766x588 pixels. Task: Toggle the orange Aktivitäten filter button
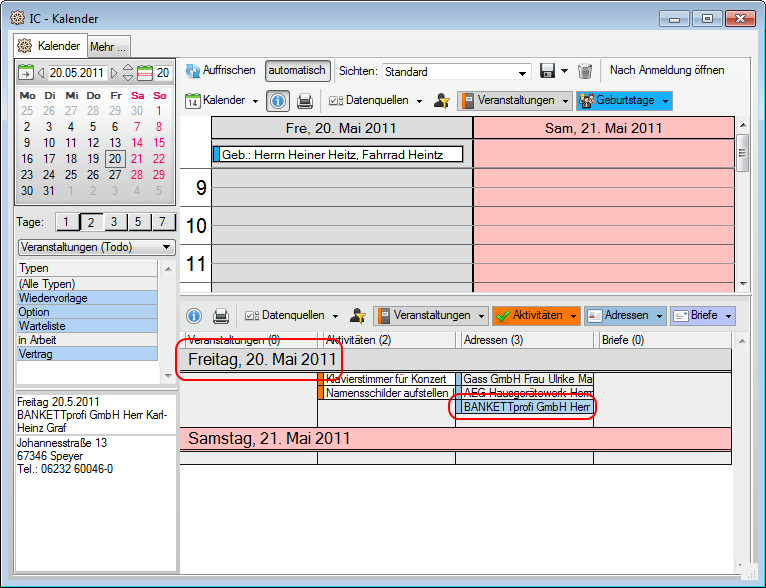(536, 316)
